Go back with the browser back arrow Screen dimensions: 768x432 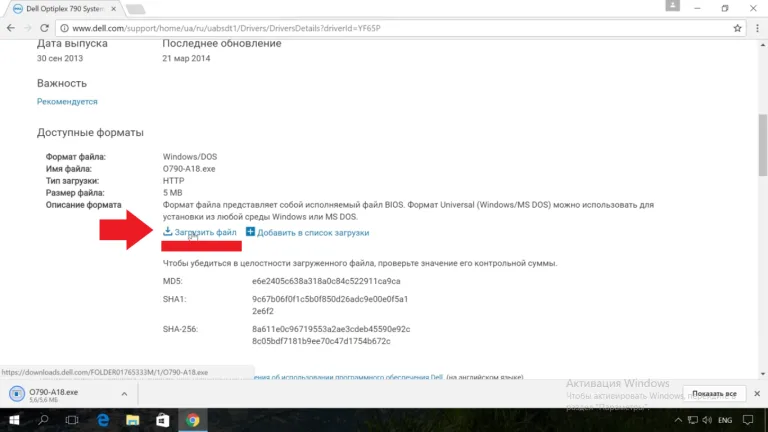11,28
